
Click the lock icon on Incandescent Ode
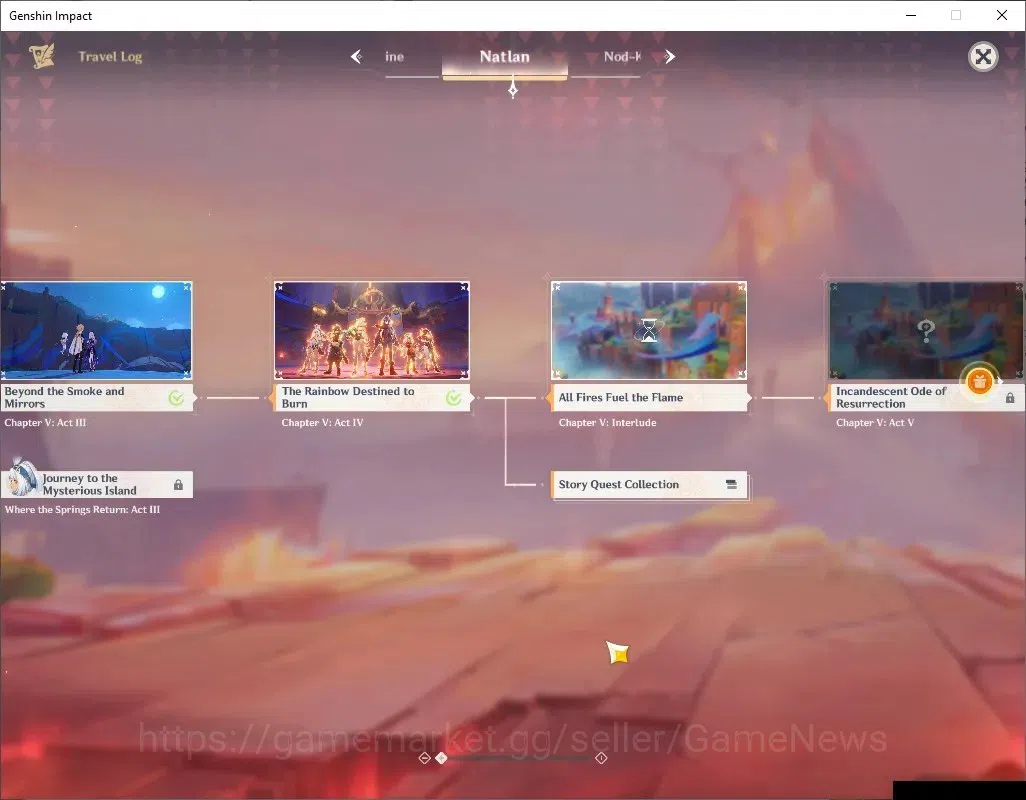pyautogui.click(x=1010, y=398)
